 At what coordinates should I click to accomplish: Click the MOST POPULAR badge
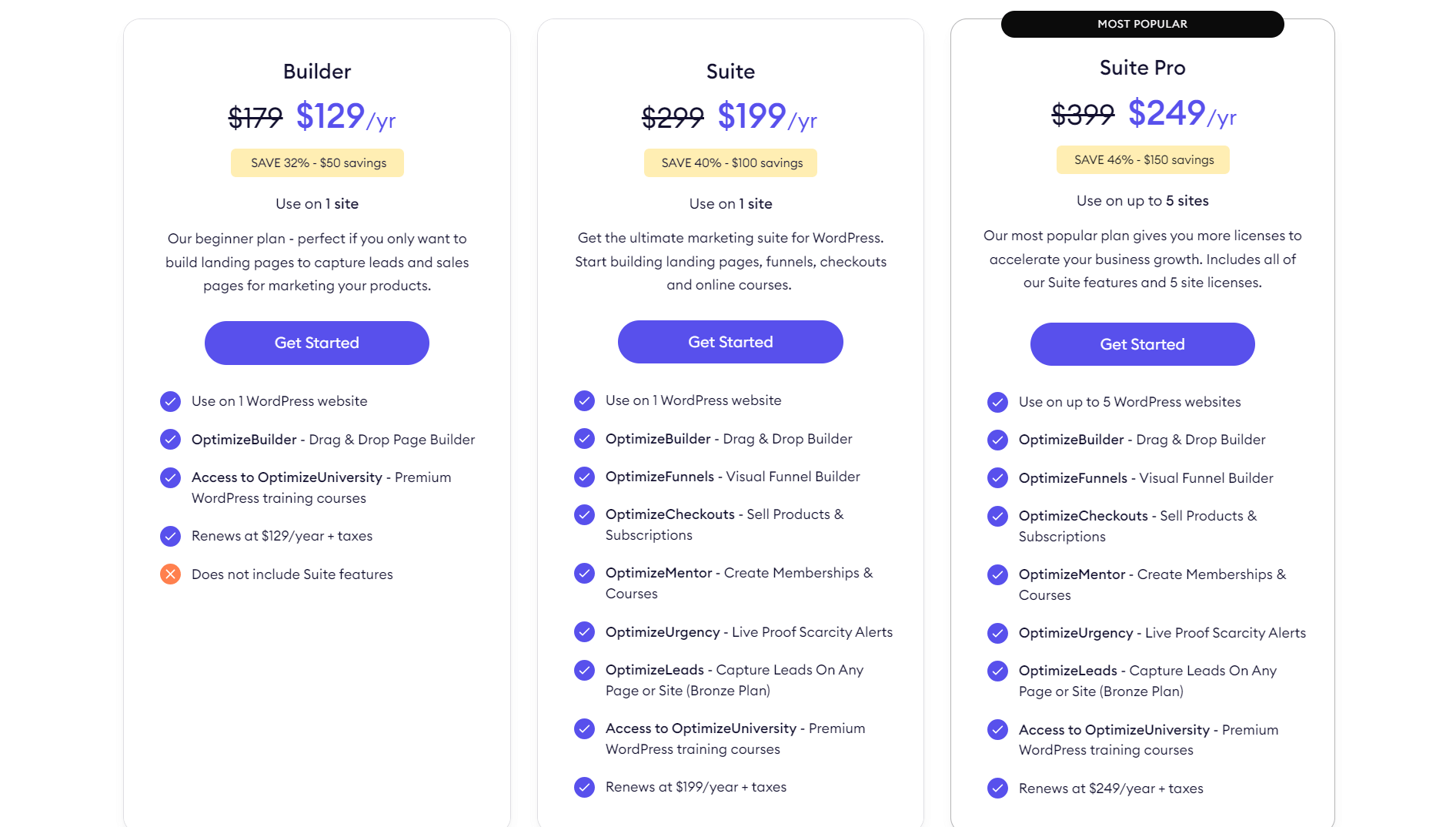[1143, 24]
